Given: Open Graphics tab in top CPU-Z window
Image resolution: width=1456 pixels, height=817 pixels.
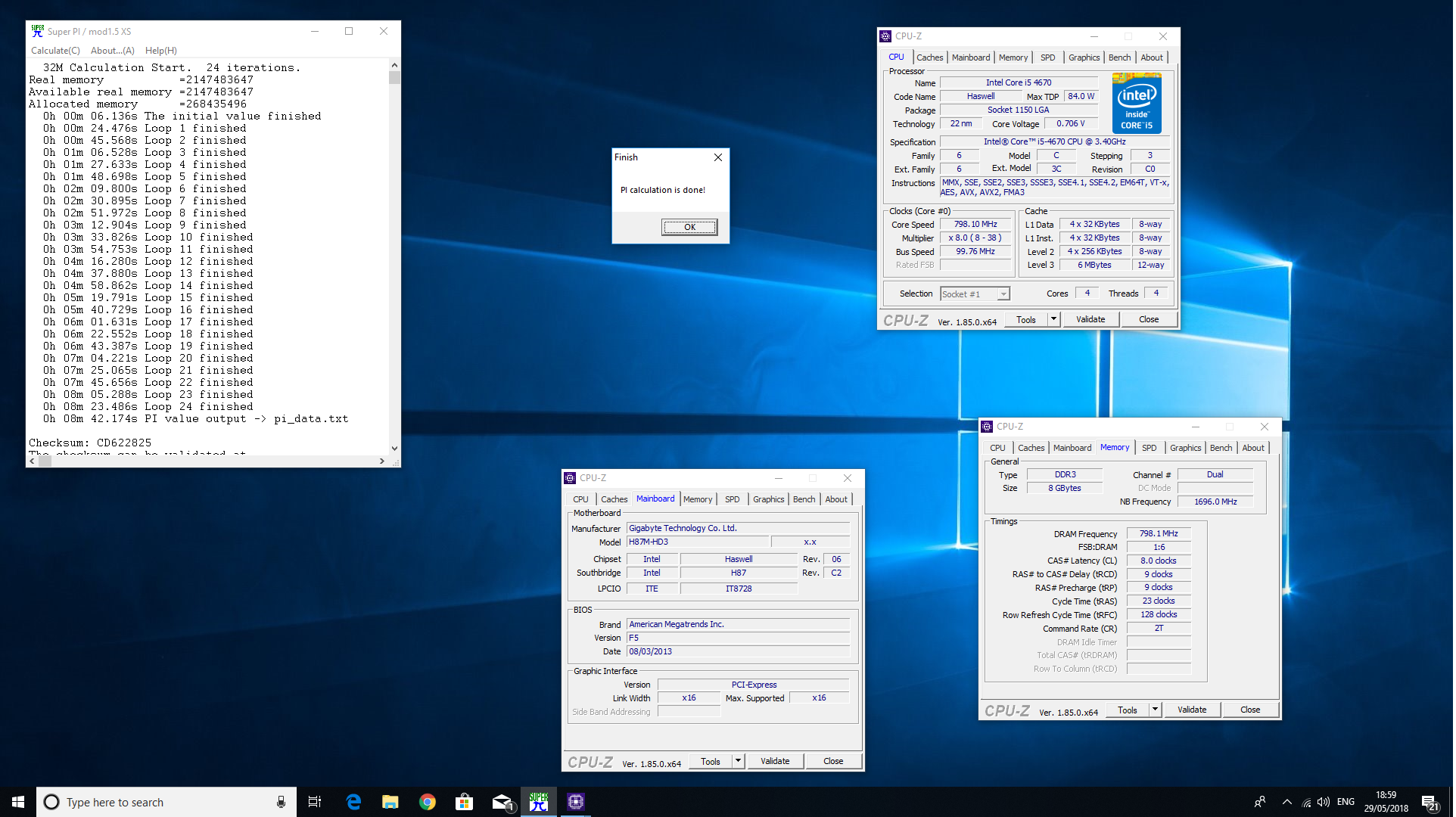Looking at the screenshot, I should [x=1084, y=57].
